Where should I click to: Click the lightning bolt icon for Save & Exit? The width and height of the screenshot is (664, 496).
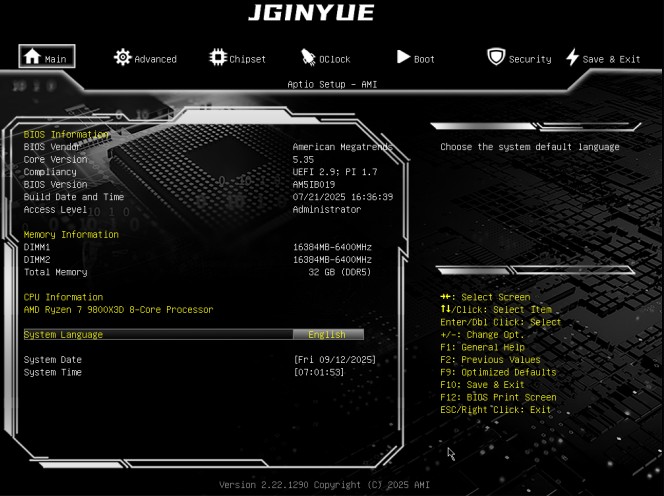pos(573,57)
